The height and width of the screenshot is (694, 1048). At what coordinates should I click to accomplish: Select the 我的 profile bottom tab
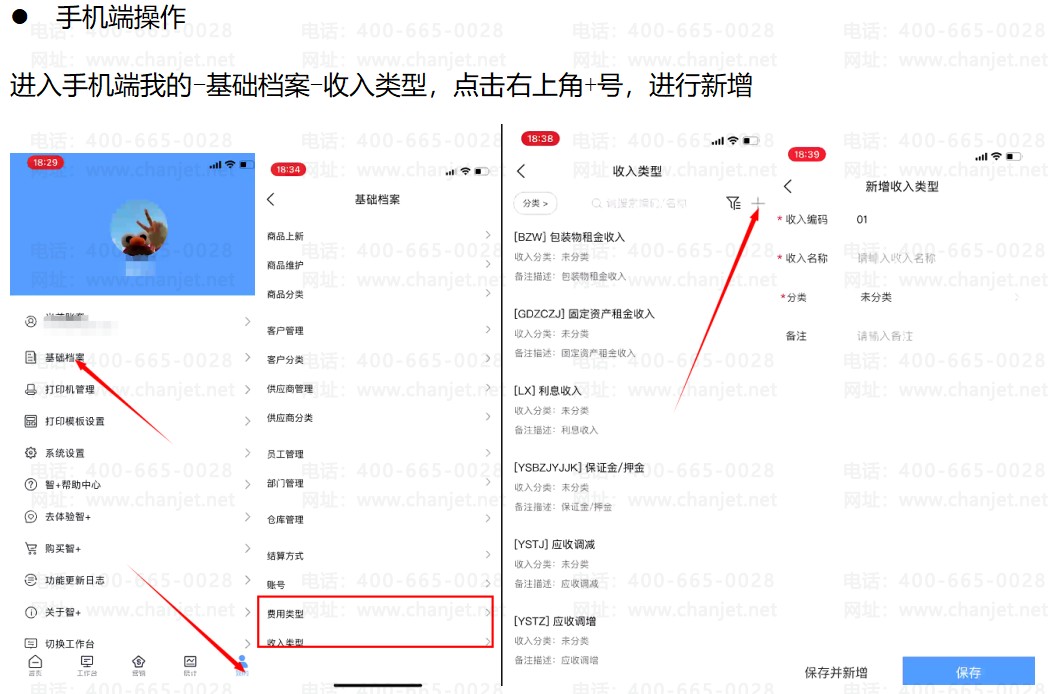tap(242, 665)
